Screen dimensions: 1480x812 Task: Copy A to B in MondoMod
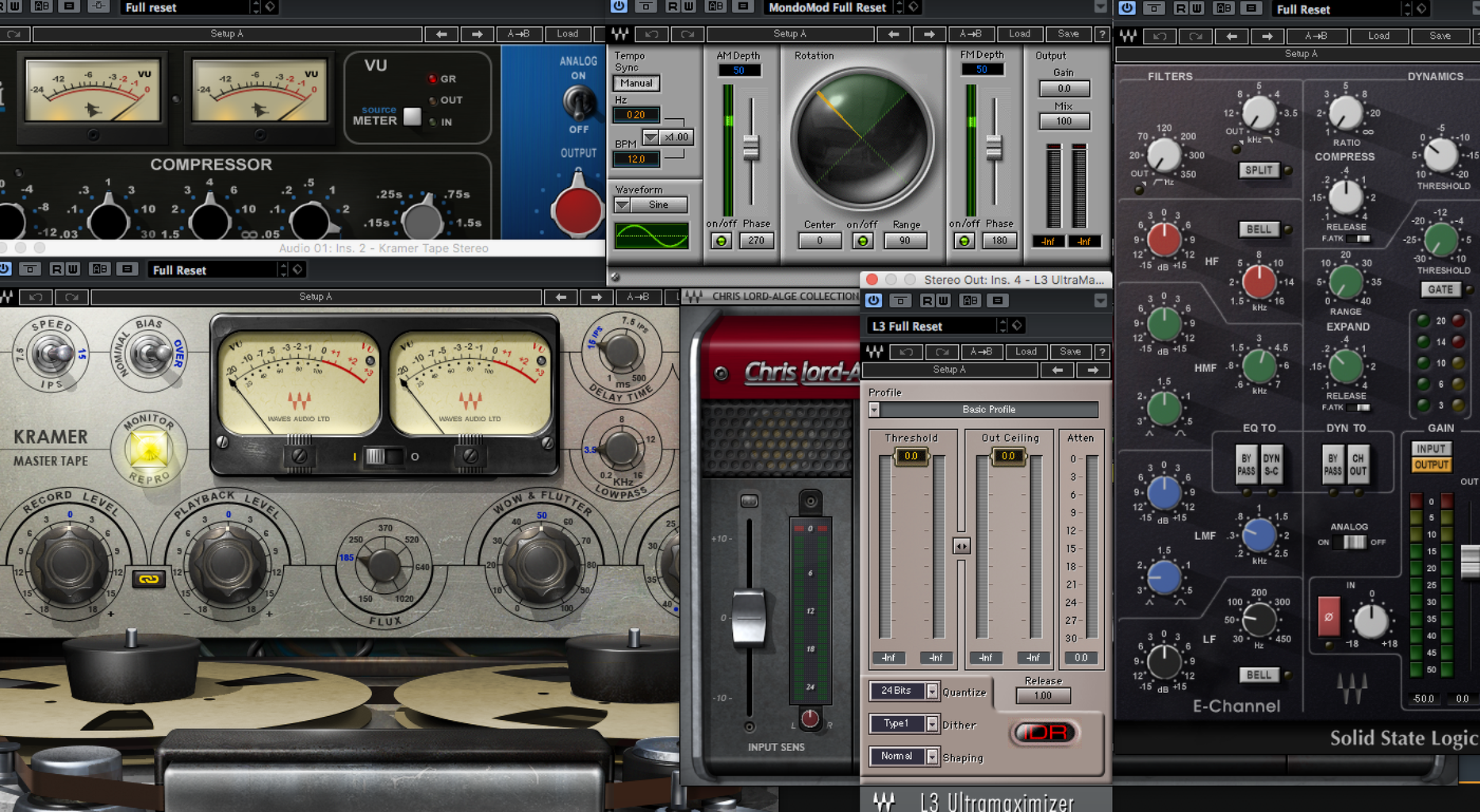(x=971, y=34)
